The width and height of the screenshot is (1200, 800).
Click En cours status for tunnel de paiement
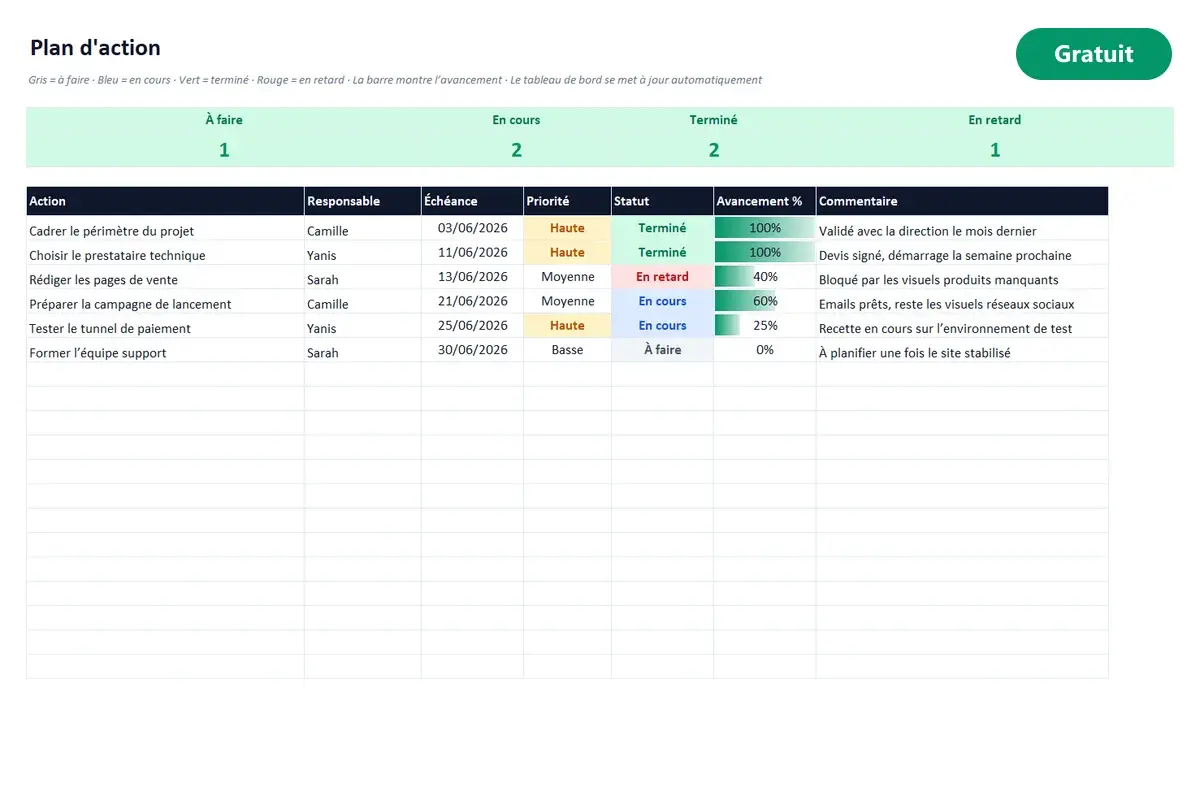[662, 325]
